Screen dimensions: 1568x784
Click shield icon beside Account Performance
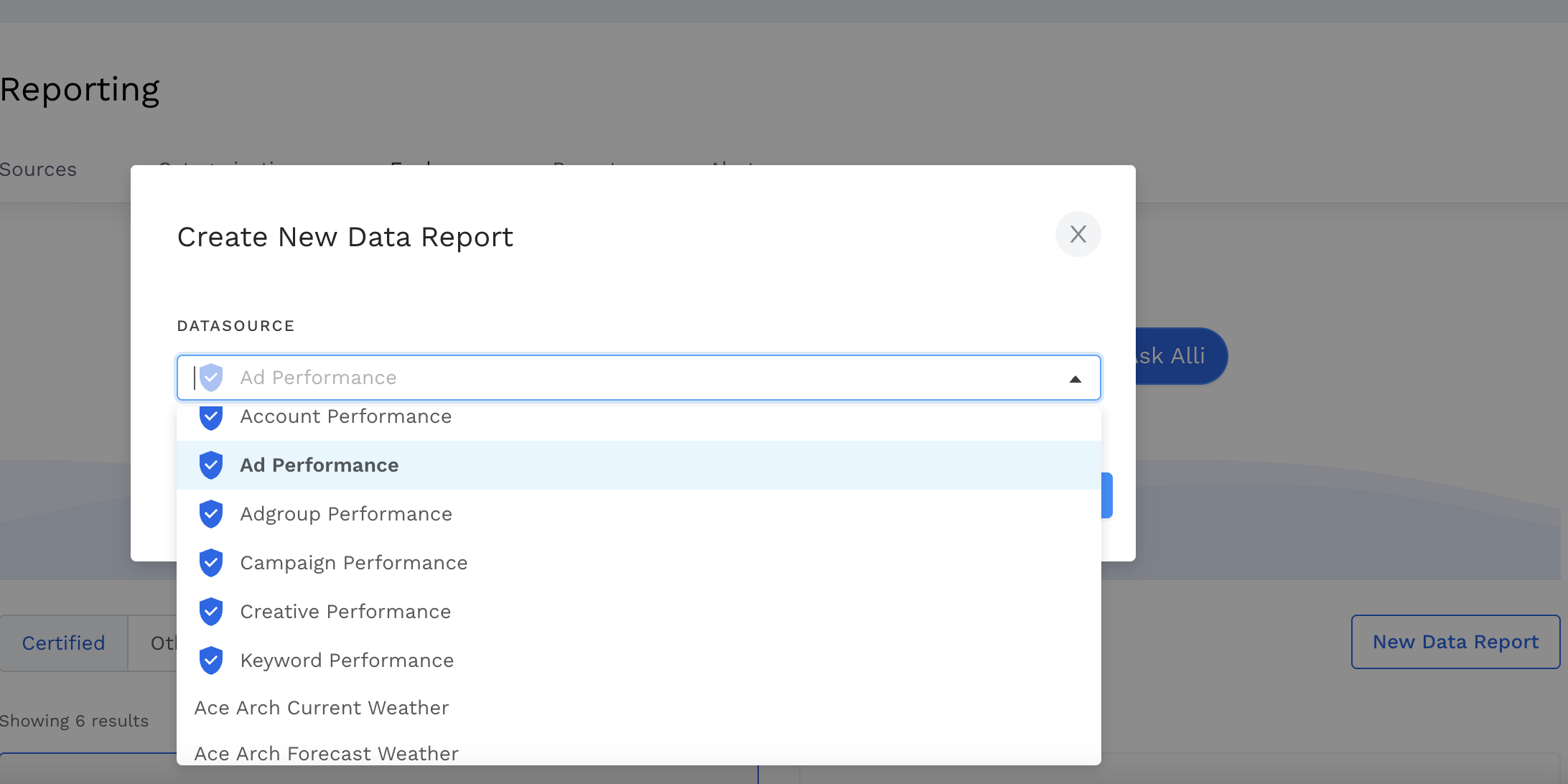click(211, 417)
